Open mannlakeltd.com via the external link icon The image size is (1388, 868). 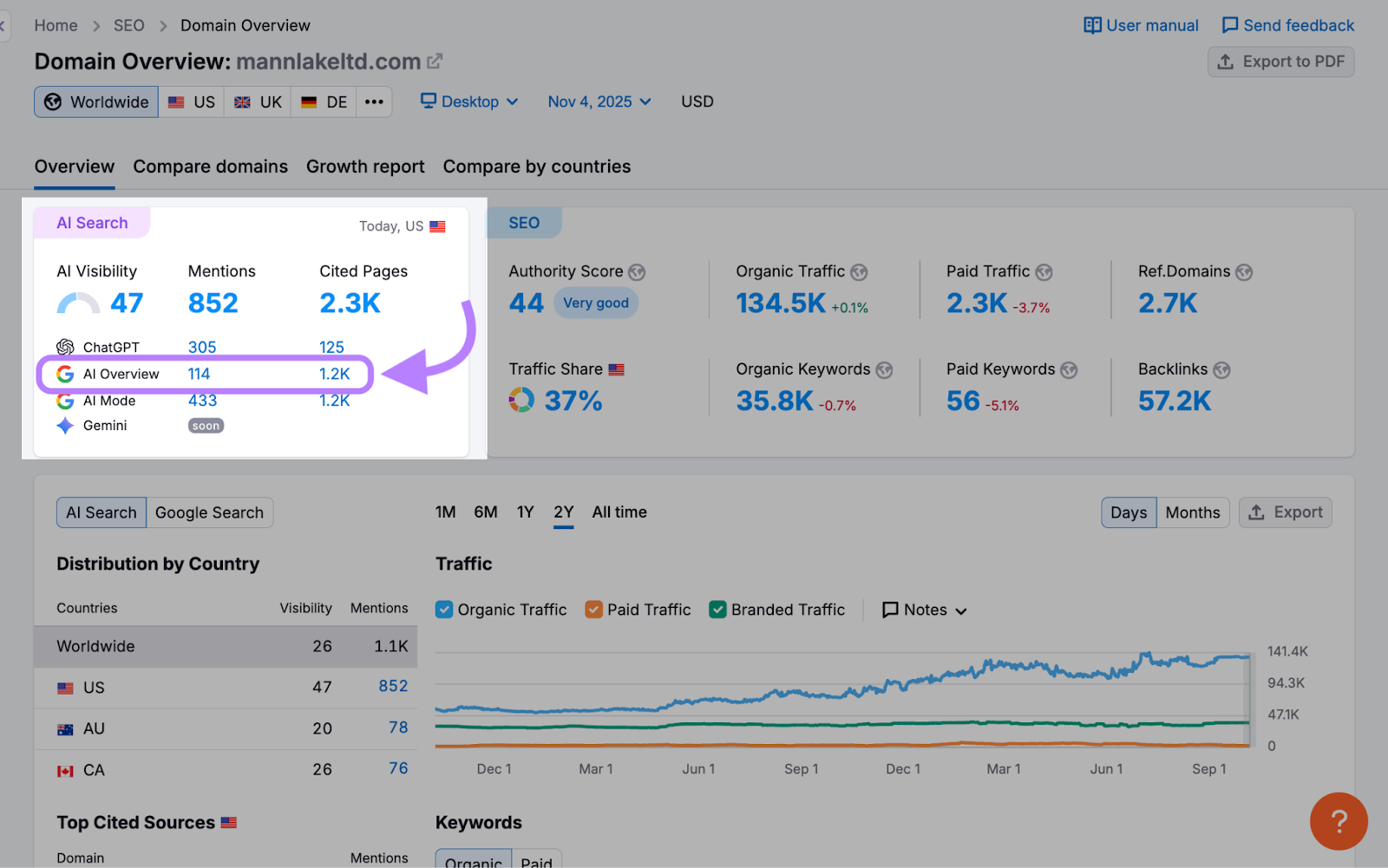click(x=435, y=61)
